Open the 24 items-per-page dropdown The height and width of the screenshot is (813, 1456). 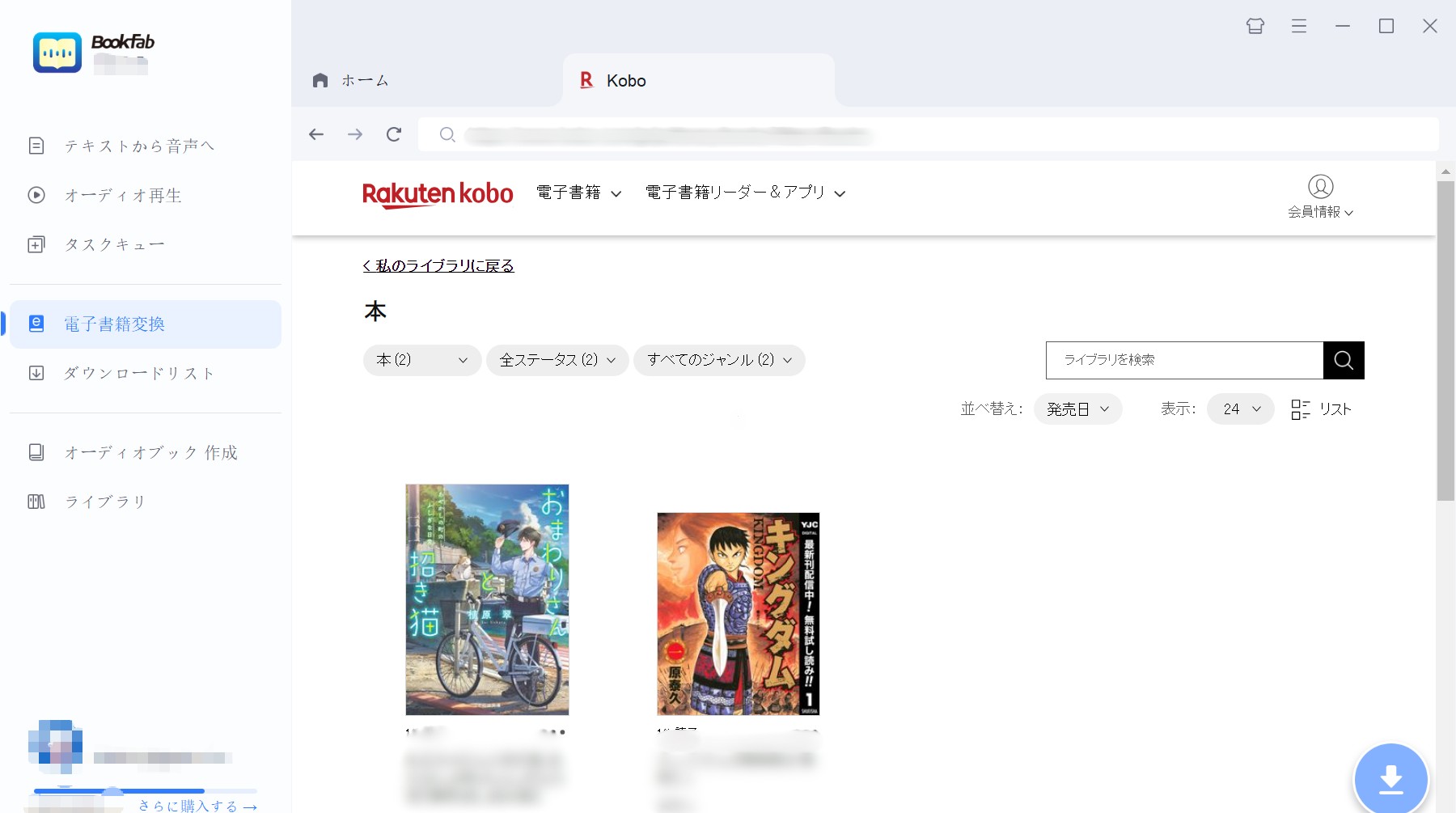pos(1241,409)
